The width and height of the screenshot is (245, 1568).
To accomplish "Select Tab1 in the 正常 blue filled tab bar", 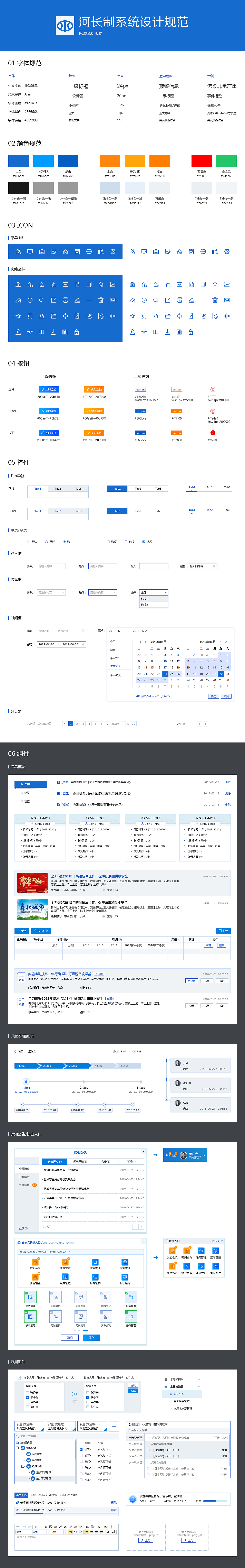I will click(117, 489).
